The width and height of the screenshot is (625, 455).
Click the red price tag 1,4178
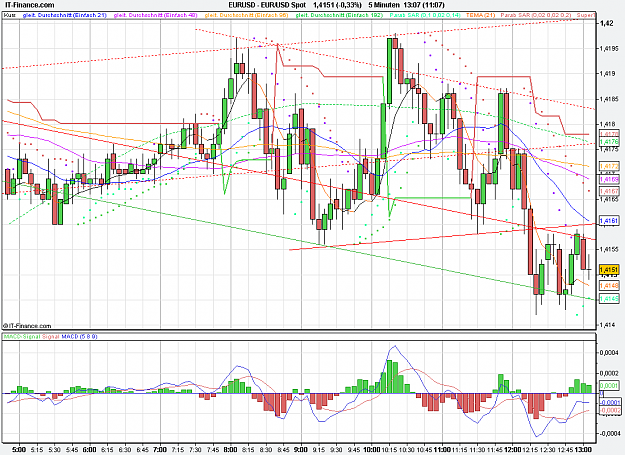[x=609, y=134]
